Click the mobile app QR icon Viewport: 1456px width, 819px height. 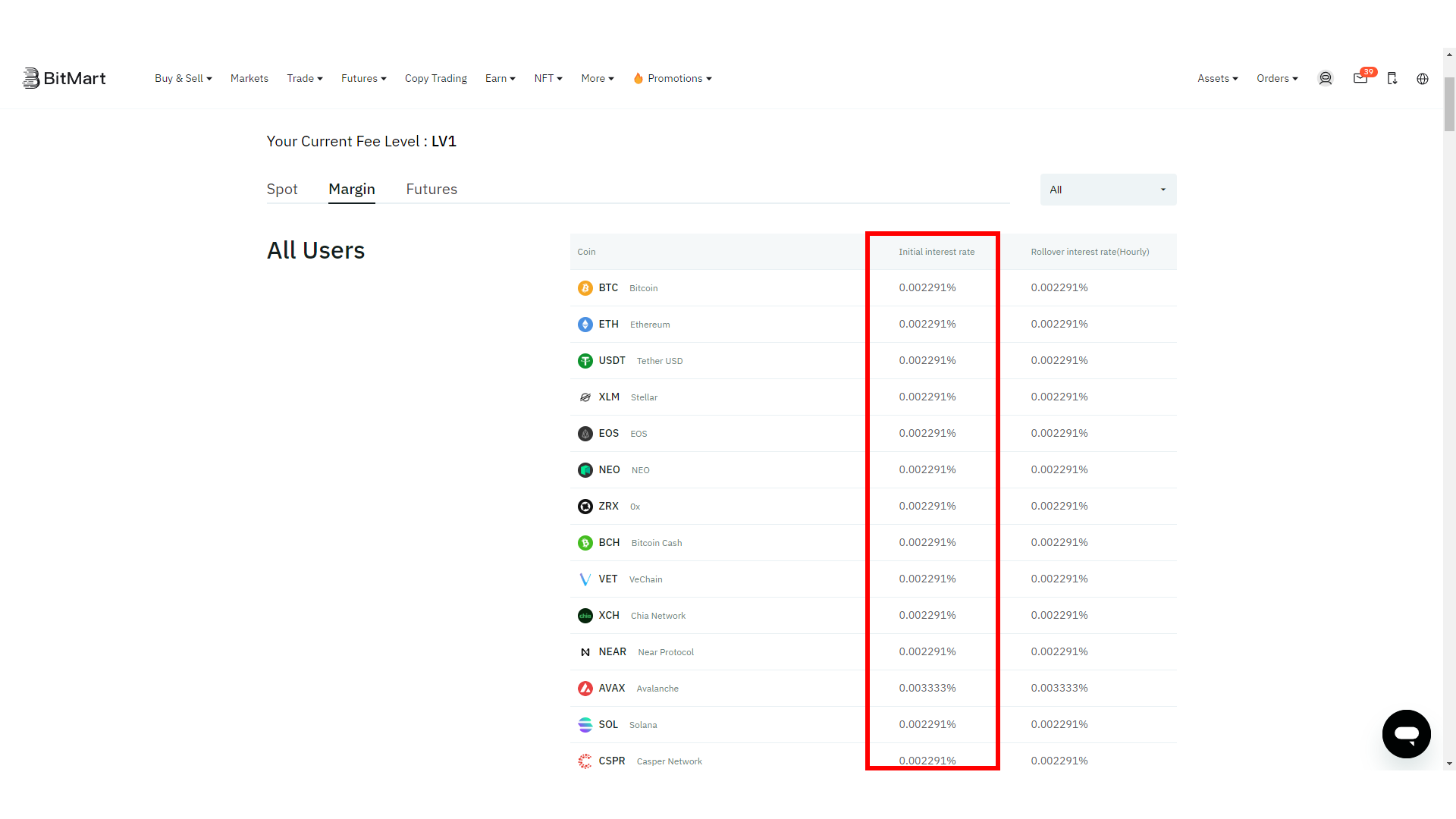pyautogui.click(x=1392, y=78)
